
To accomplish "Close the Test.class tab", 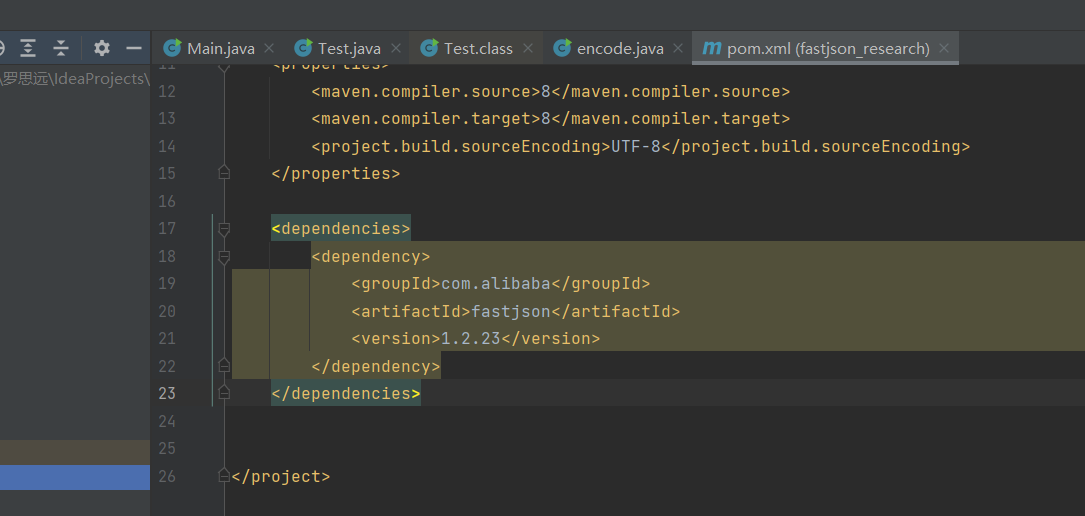I will click(529, 48).
